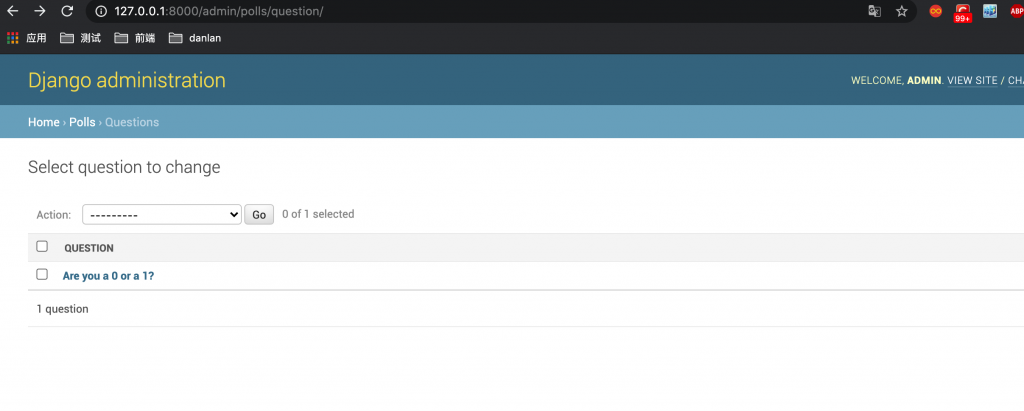1024x411 pixels.
Task: Open the apps grid shortcut in bookmarks bar
Action: [x=13, y=38]
